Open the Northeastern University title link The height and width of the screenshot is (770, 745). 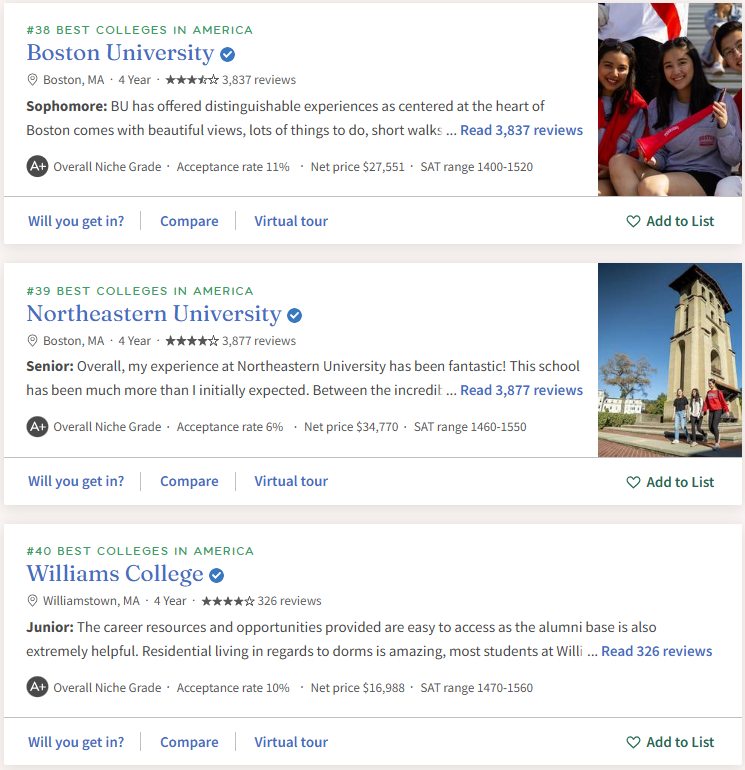[x=153, y=314]
